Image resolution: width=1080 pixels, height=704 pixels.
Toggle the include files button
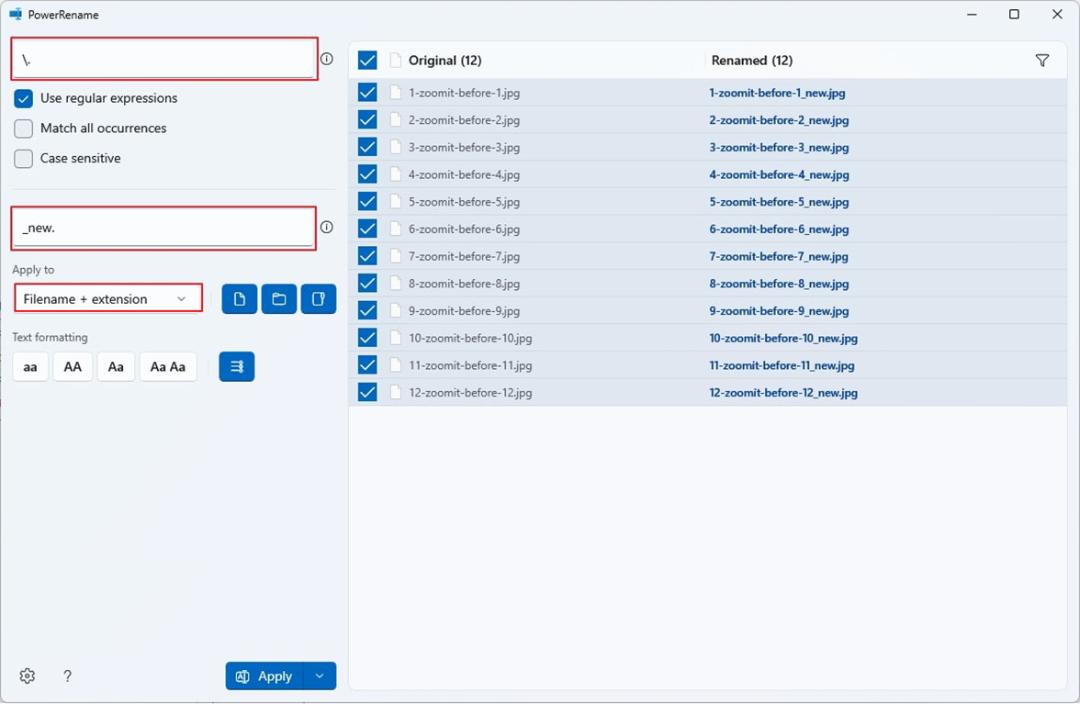click(x=239, y=299)
